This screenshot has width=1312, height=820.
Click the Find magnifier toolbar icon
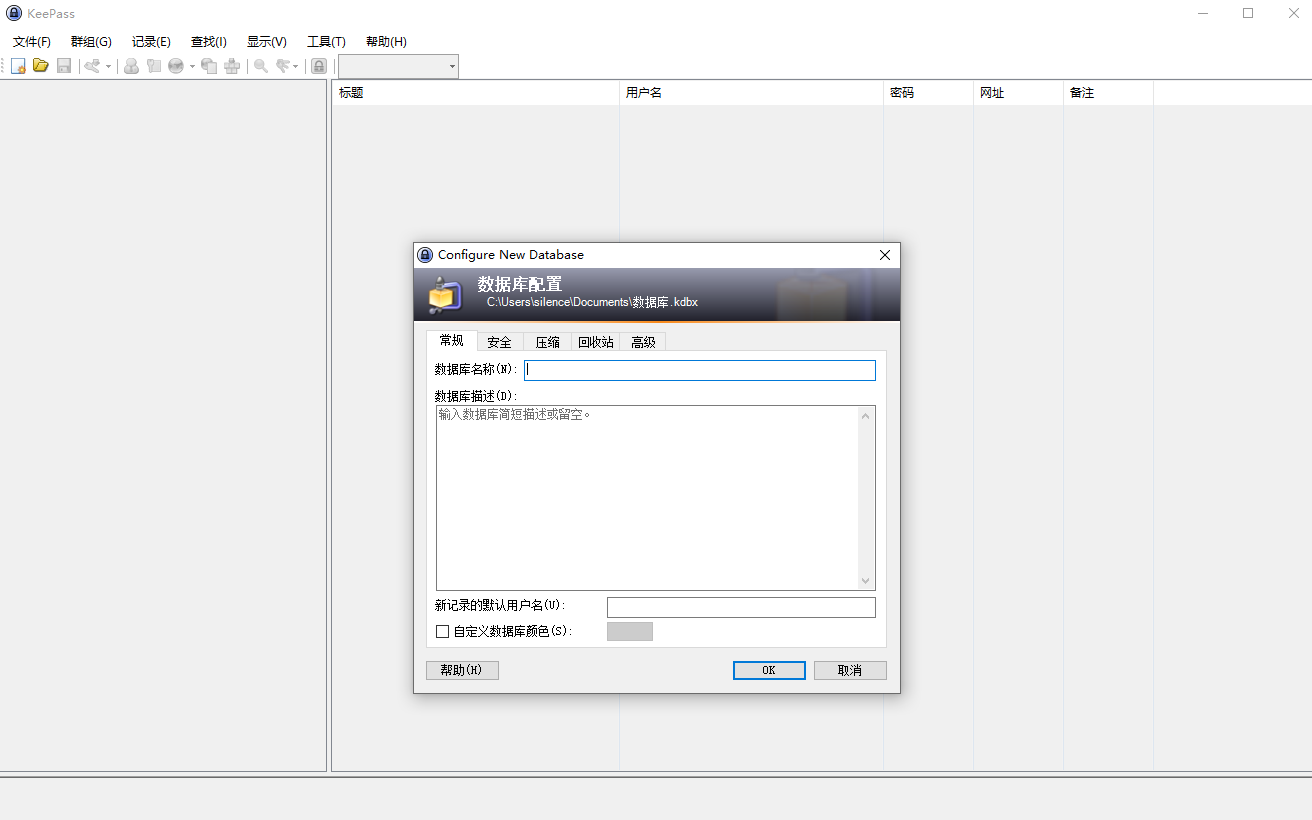261,66
